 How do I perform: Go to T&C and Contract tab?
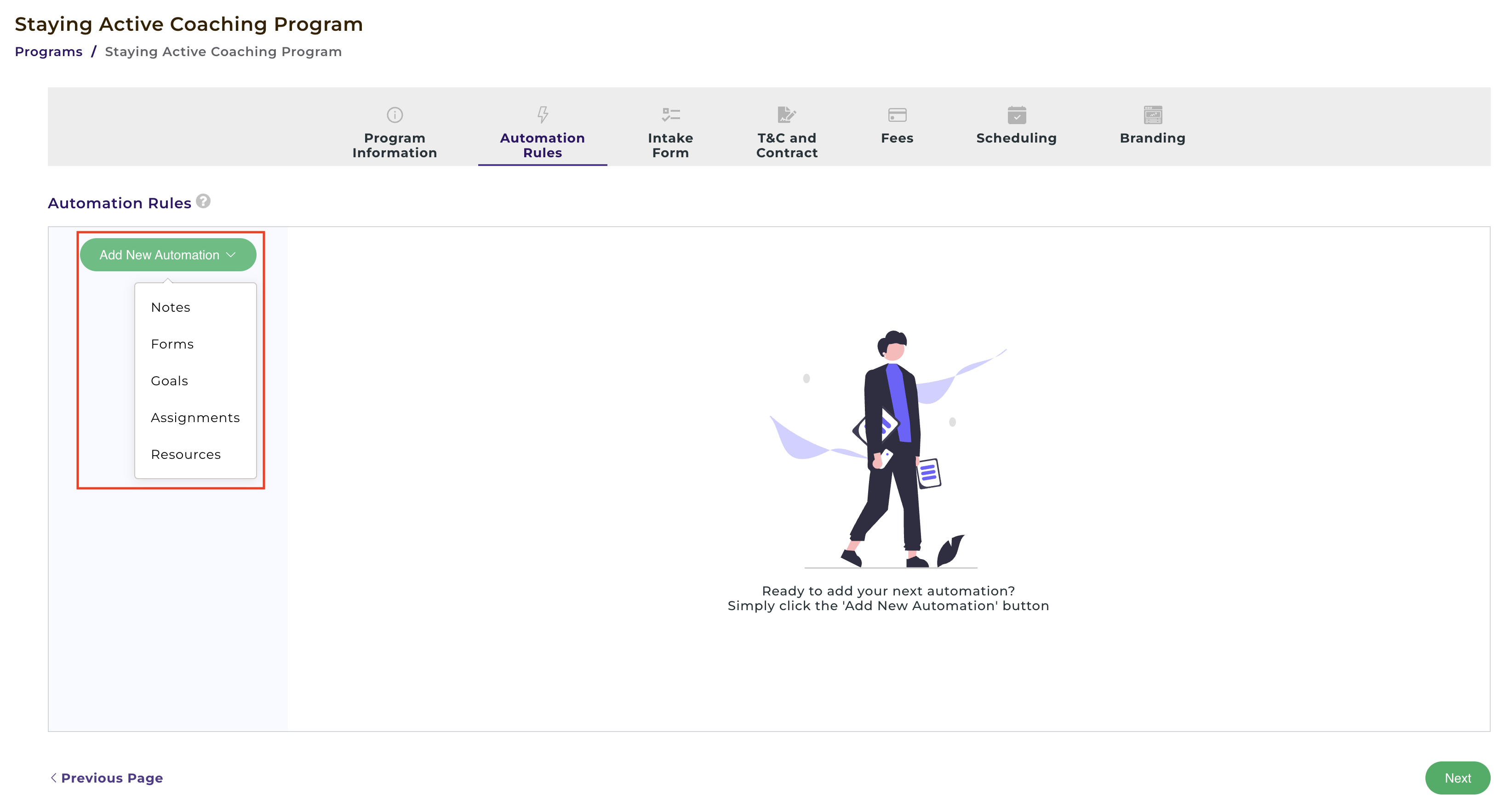pyautogui.click(x=787, y=145)
